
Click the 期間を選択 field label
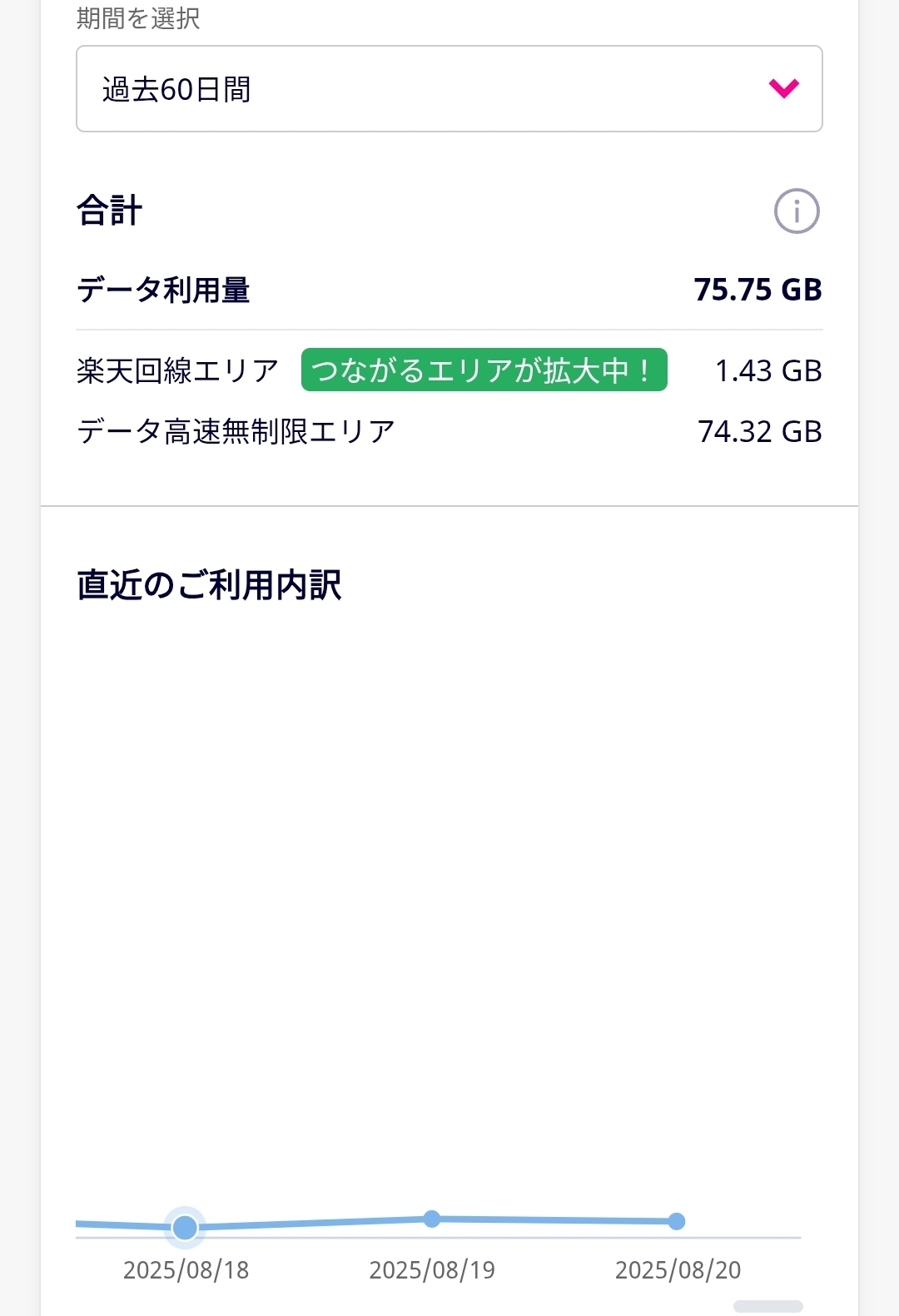point(138,18)
